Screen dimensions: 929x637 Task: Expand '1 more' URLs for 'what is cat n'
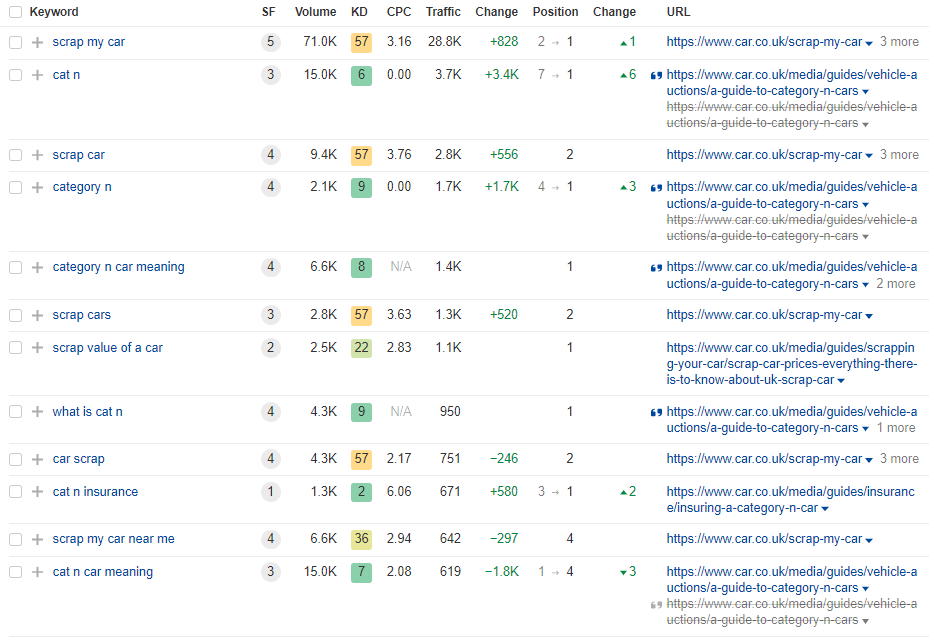click(x=896, y=428)
